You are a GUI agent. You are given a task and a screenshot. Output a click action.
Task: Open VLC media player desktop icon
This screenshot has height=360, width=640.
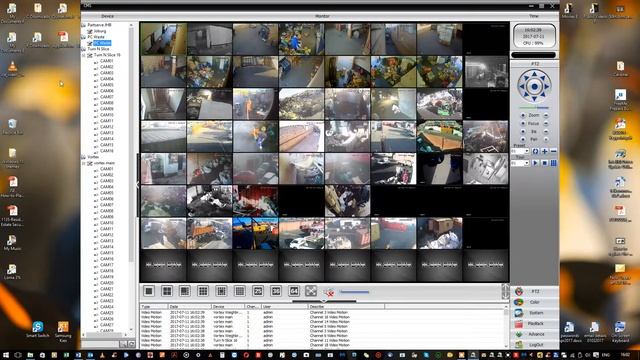coord(12,69)
